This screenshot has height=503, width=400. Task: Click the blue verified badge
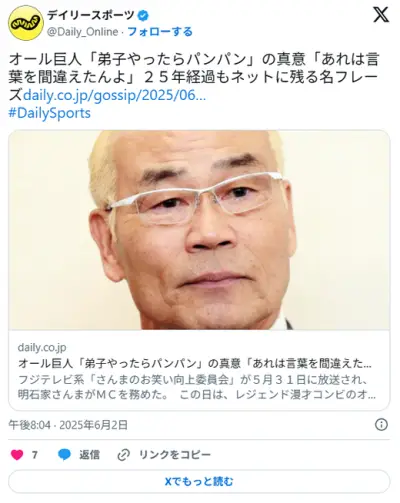coord(144,15)
